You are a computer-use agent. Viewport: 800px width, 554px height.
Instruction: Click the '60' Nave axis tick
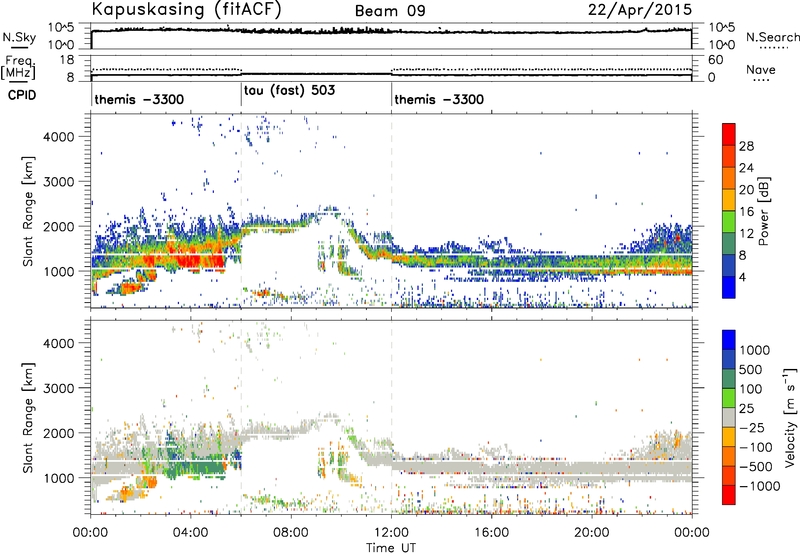716,60
